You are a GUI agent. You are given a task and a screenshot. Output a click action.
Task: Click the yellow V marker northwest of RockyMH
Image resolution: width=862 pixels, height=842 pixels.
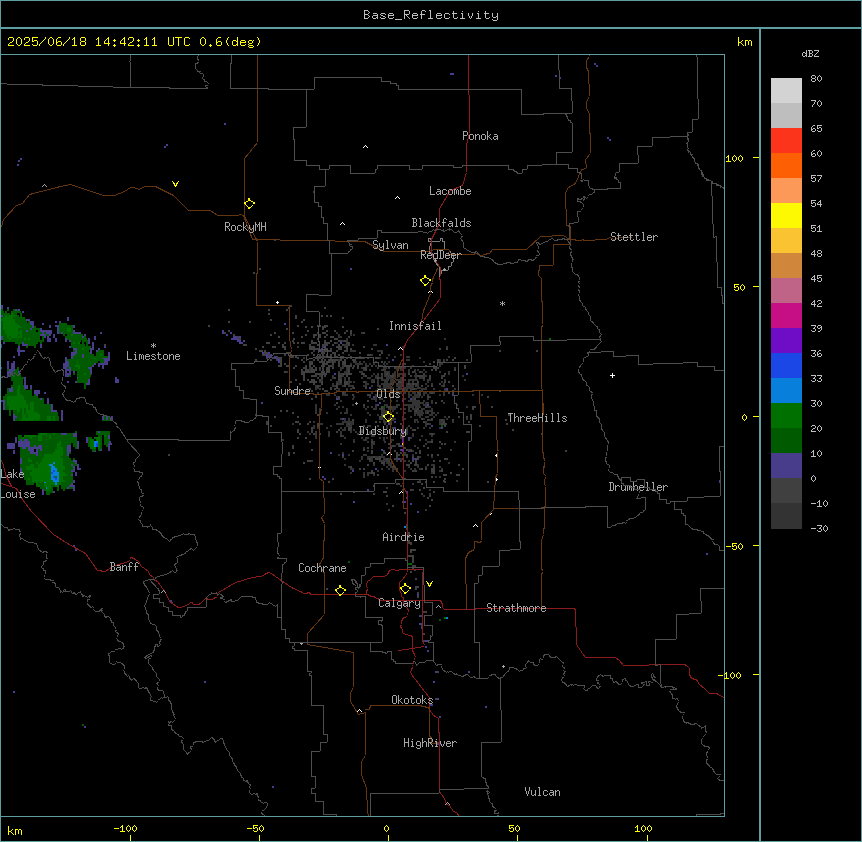coord(175,184)
